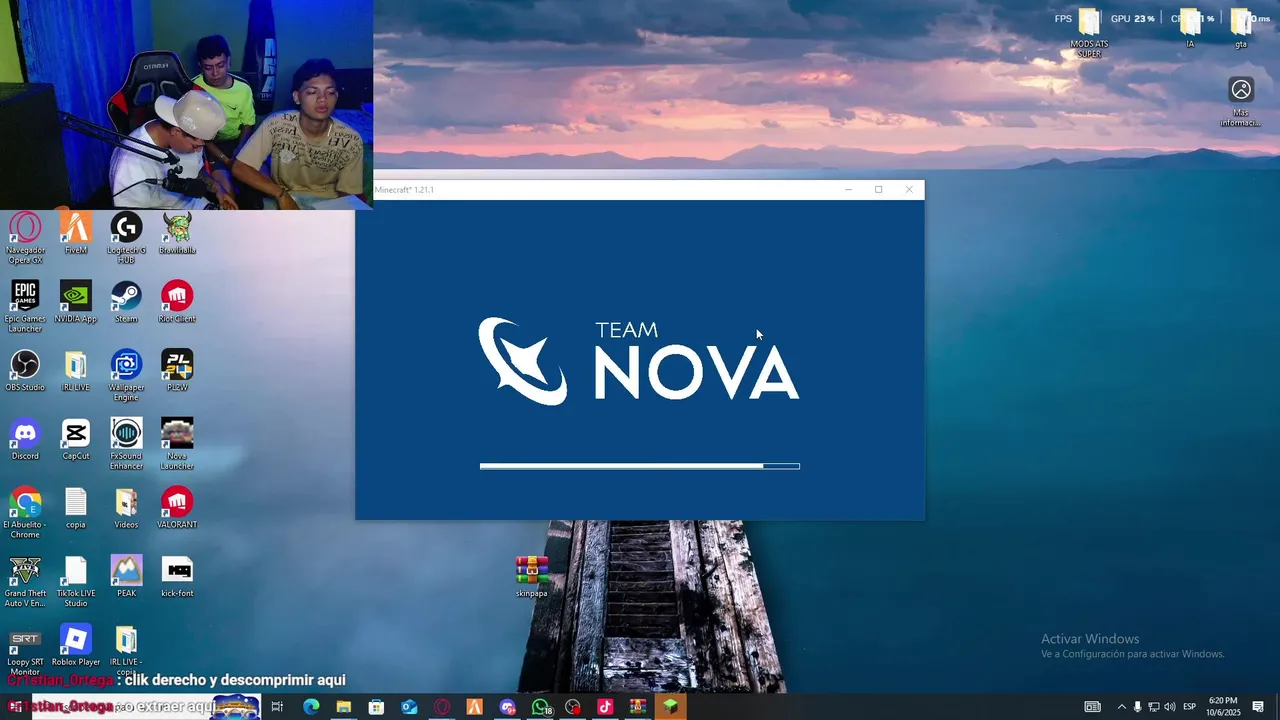
Task: Launch the PEAK desktop shortcut
Action: pyautogui.click(x=126, y=576)
